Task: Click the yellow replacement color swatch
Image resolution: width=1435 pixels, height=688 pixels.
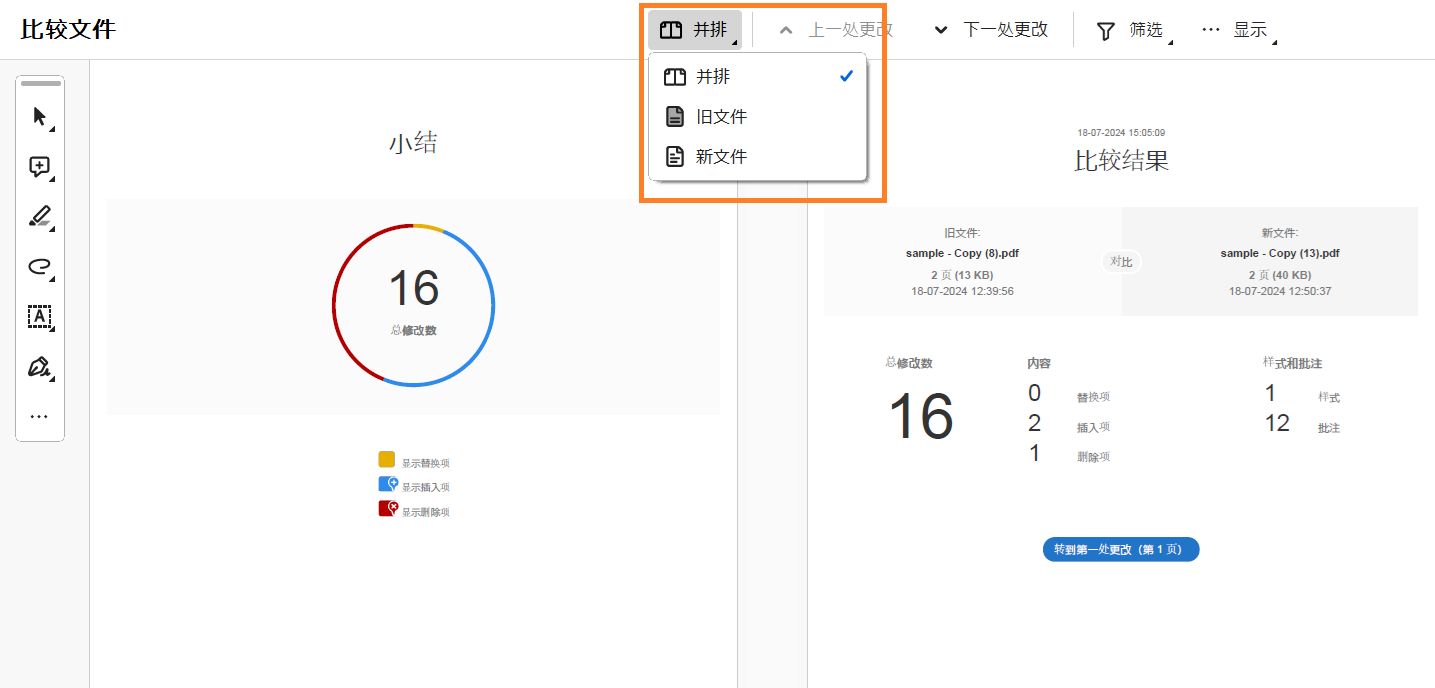Action: 385,460
